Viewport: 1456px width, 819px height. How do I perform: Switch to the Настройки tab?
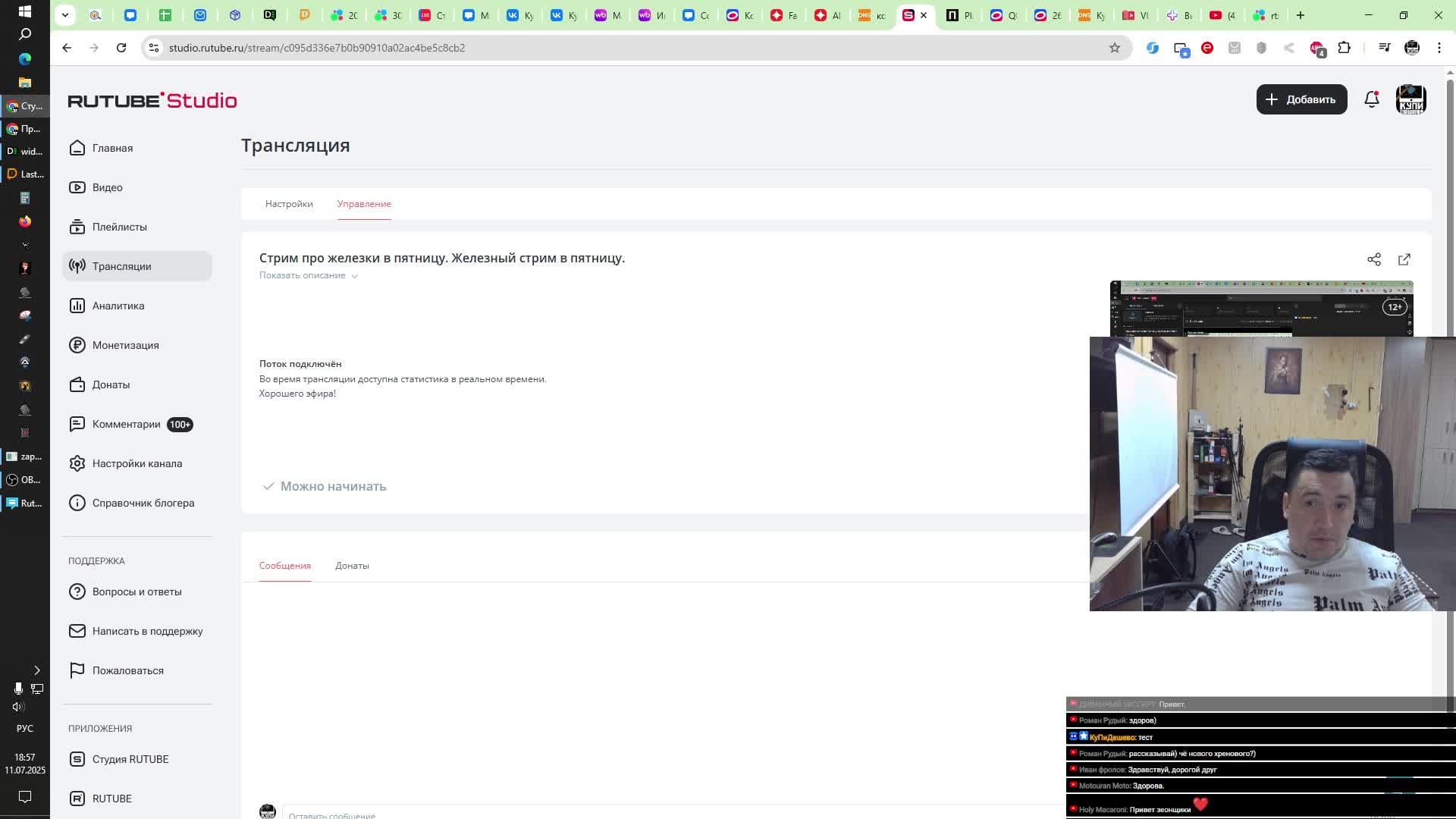click(289, 204)
